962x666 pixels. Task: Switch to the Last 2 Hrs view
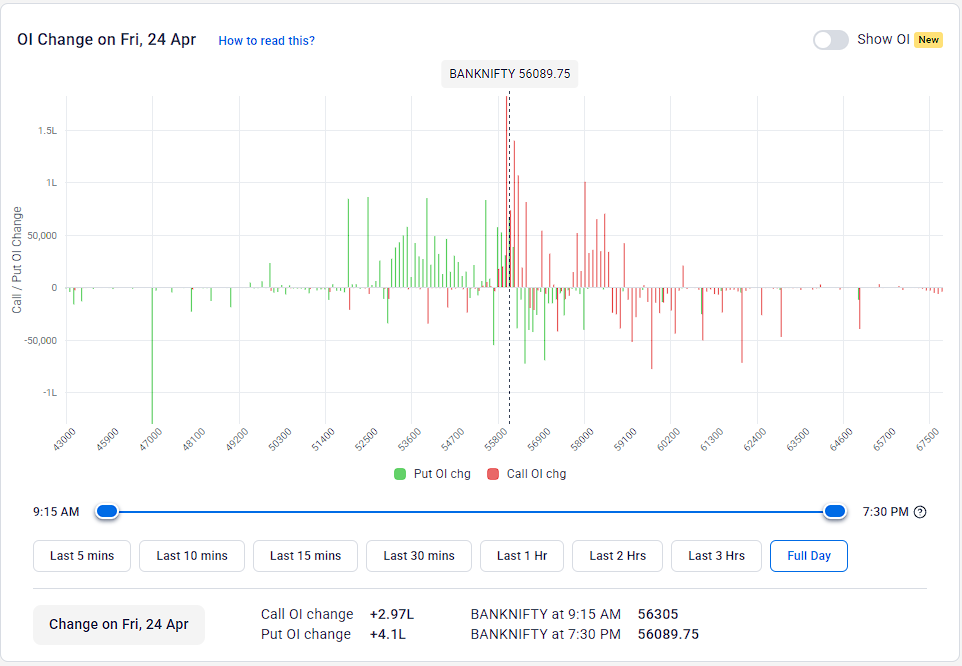pos(617,555)
